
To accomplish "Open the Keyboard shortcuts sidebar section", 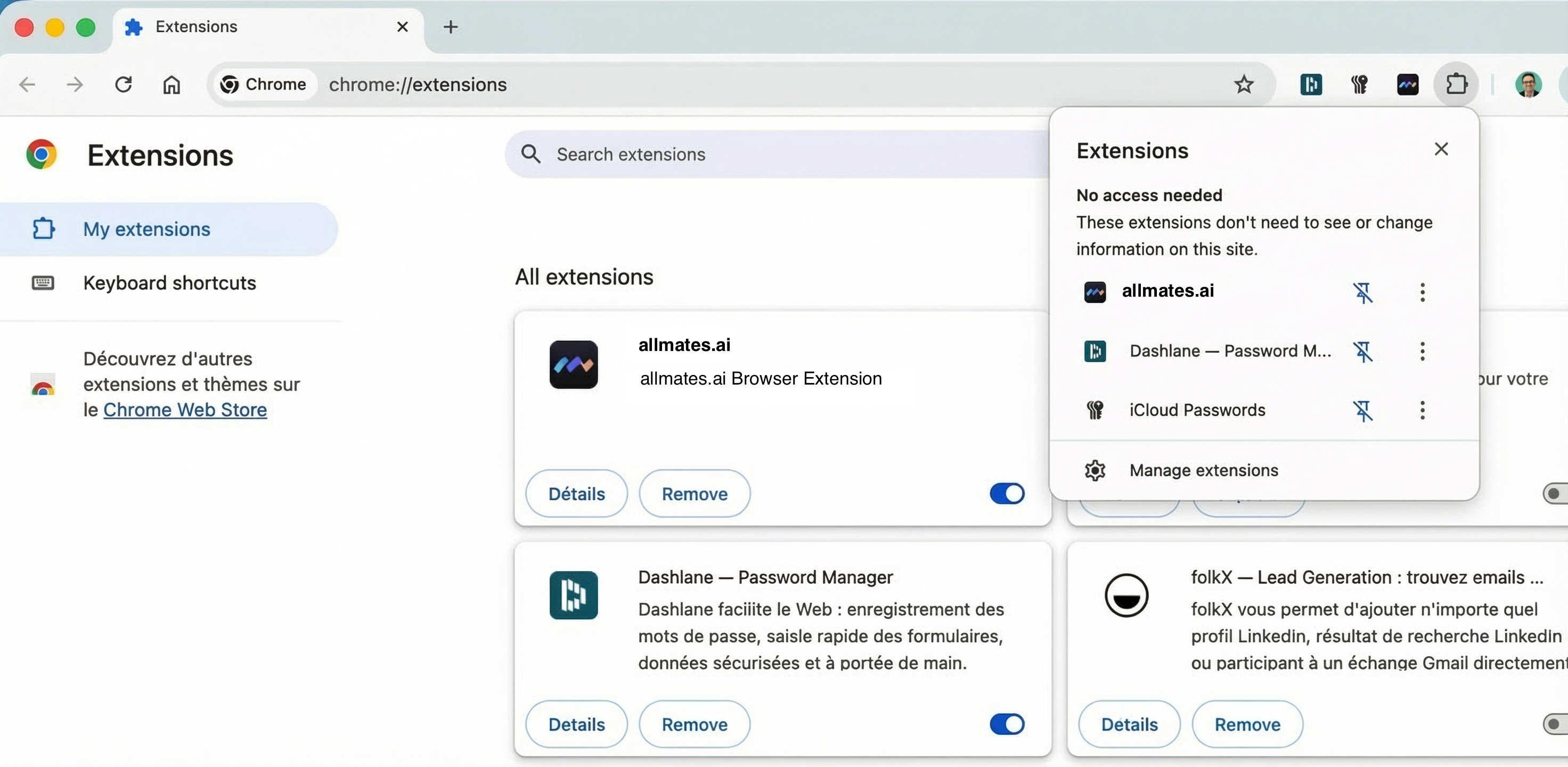I will click(169, 282).
